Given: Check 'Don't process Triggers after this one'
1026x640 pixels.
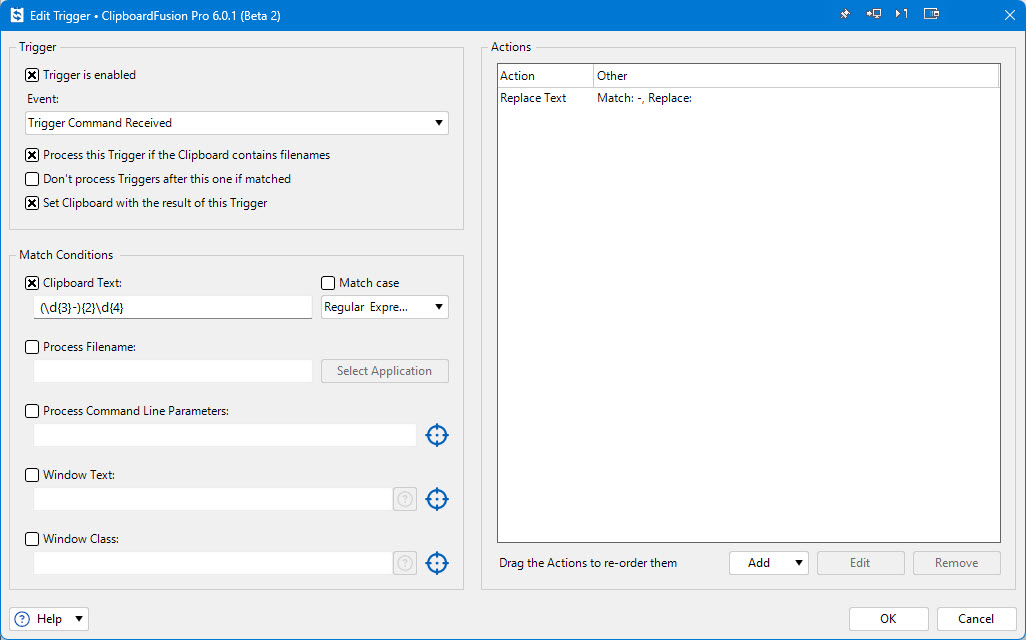Looking at the screenshot, I should pos(32,179).
